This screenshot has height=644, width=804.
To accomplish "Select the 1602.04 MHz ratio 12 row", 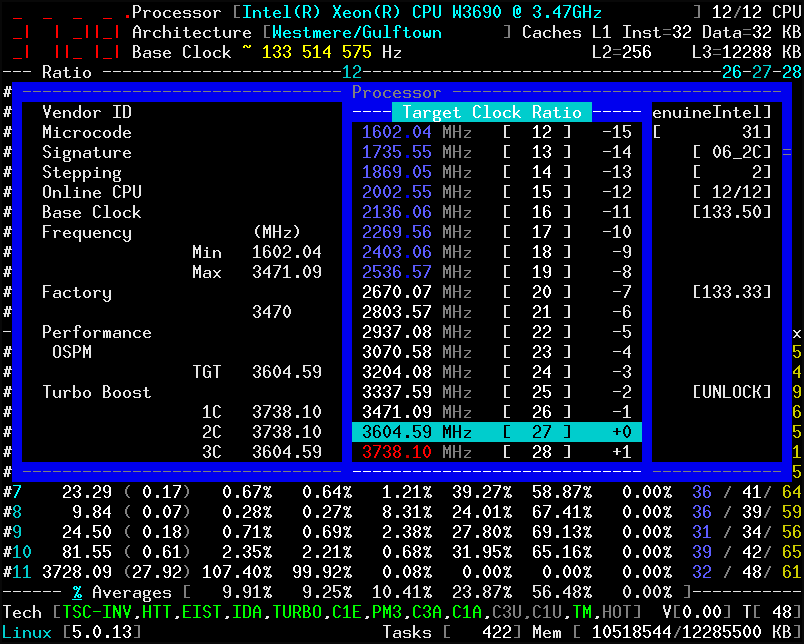I will [496, 132].
